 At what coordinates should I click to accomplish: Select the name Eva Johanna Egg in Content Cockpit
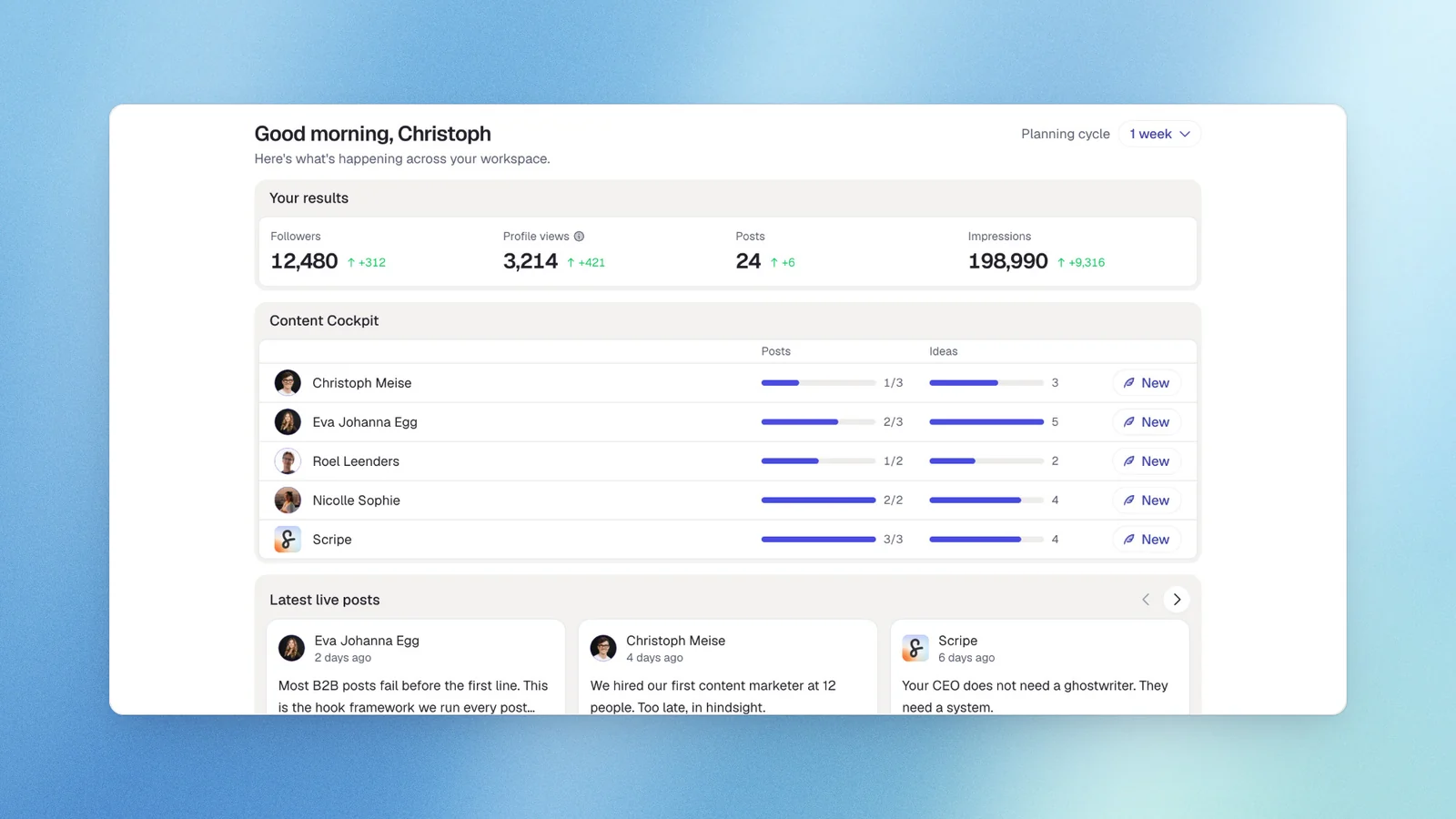(x=365, y=422)
